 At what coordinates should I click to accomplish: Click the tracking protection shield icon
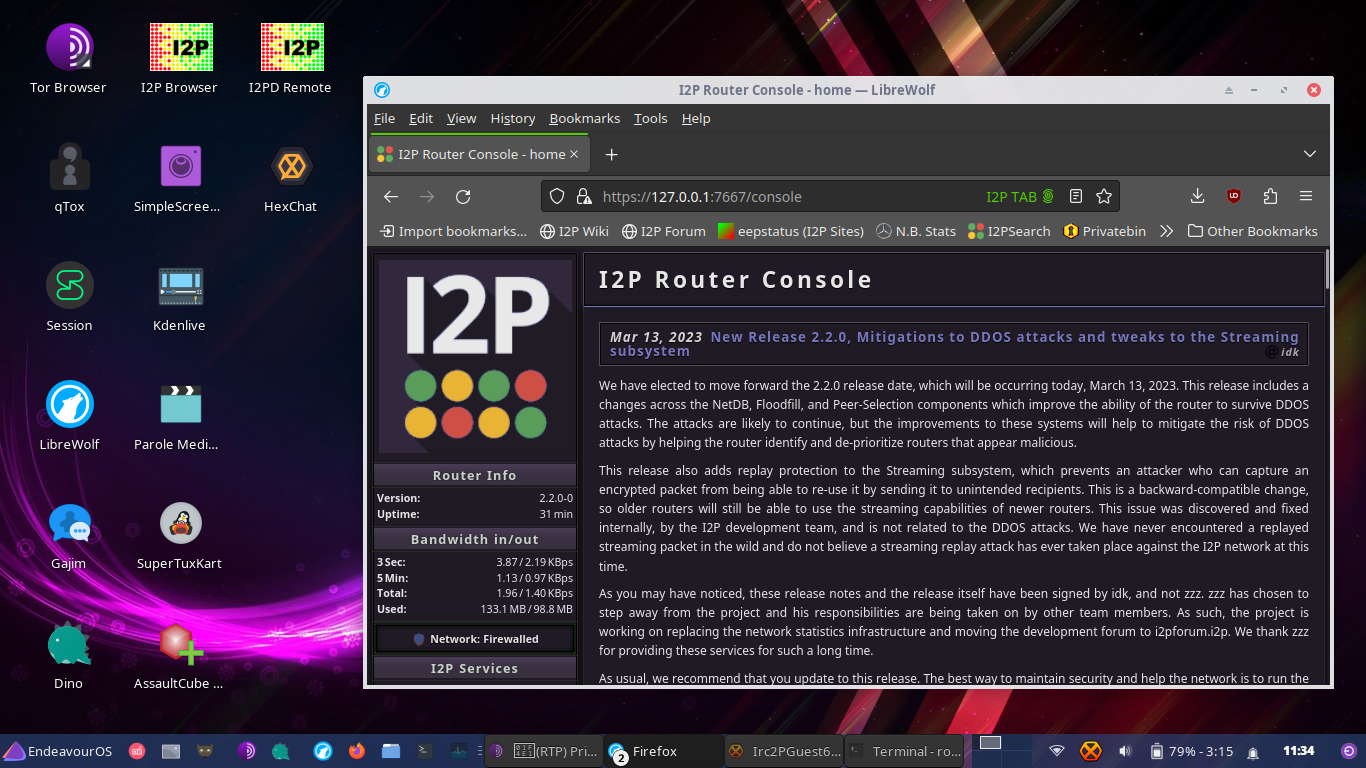point(558,197)
